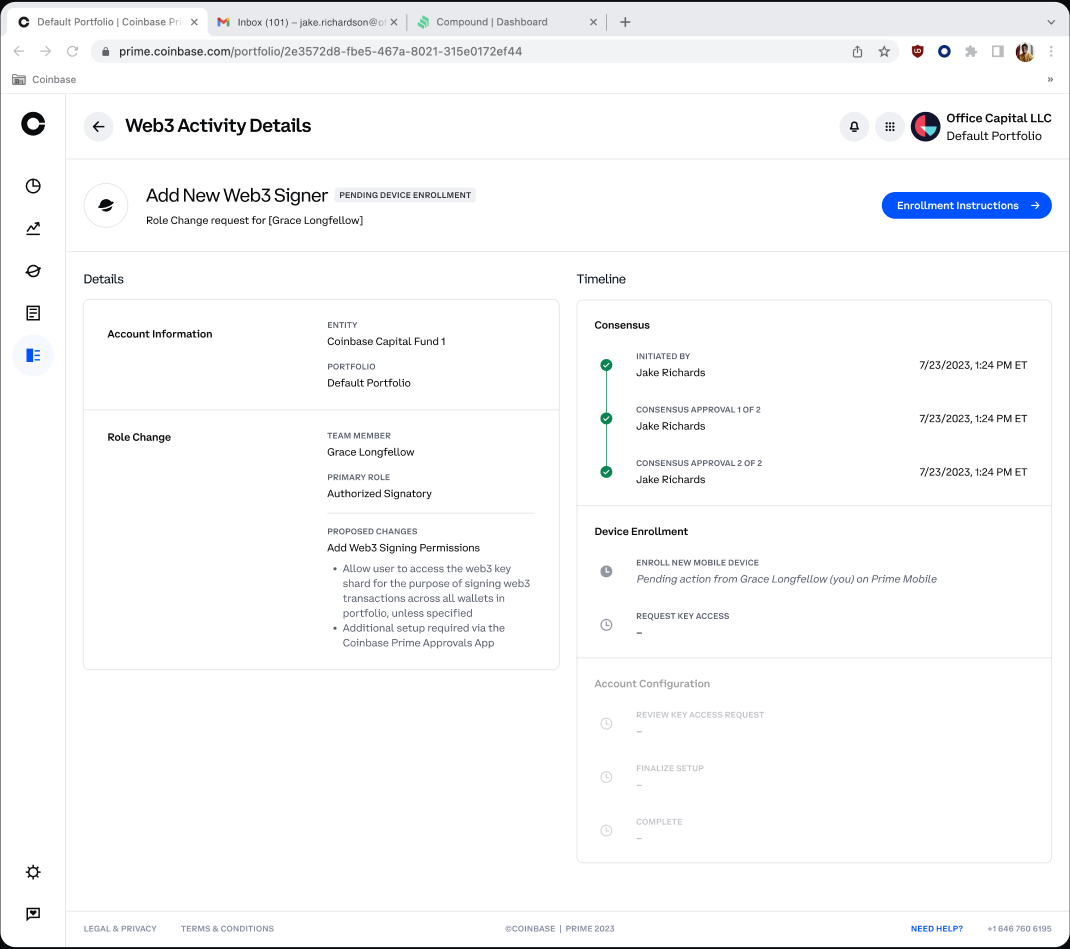
Task: Open the Web3 planet icon in sidebar
Action: tap(33, 271)
